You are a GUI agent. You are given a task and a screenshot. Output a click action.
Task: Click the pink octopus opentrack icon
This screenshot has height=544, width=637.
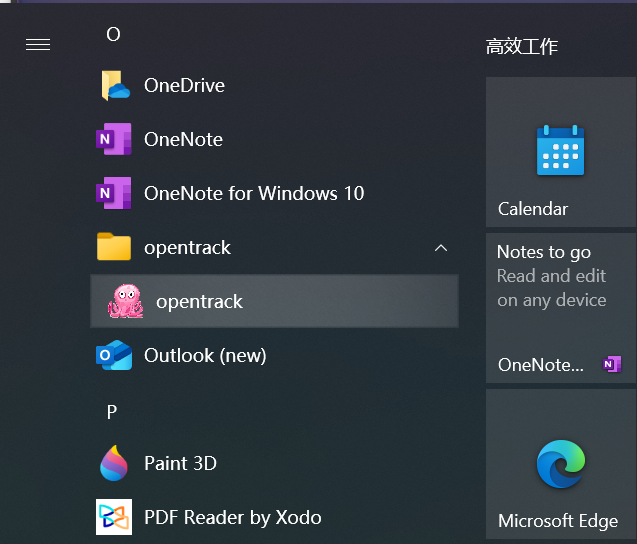tap(126, 301)
